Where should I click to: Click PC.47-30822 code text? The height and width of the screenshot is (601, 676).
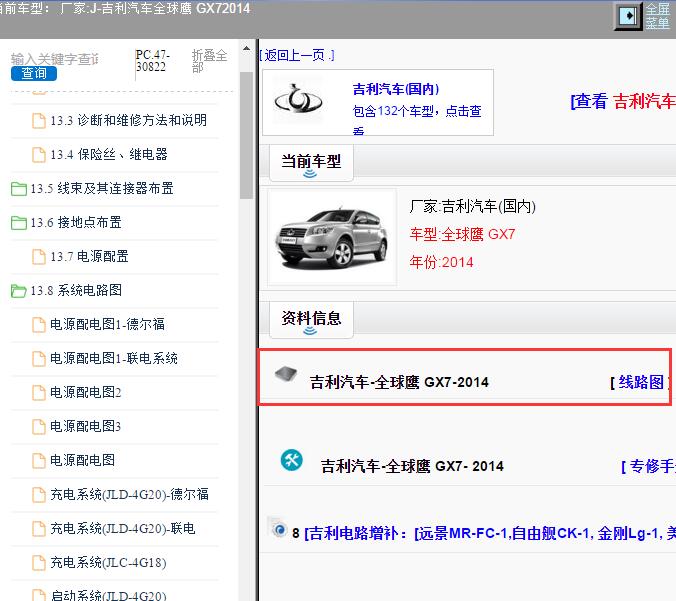[153, 61]
